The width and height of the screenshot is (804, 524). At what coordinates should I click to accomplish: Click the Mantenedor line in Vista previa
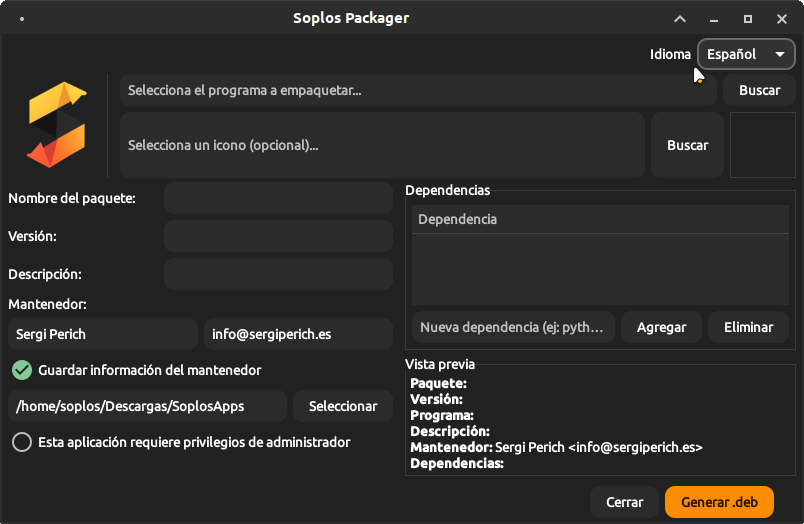pyautogui.click(x=556, y=448)
